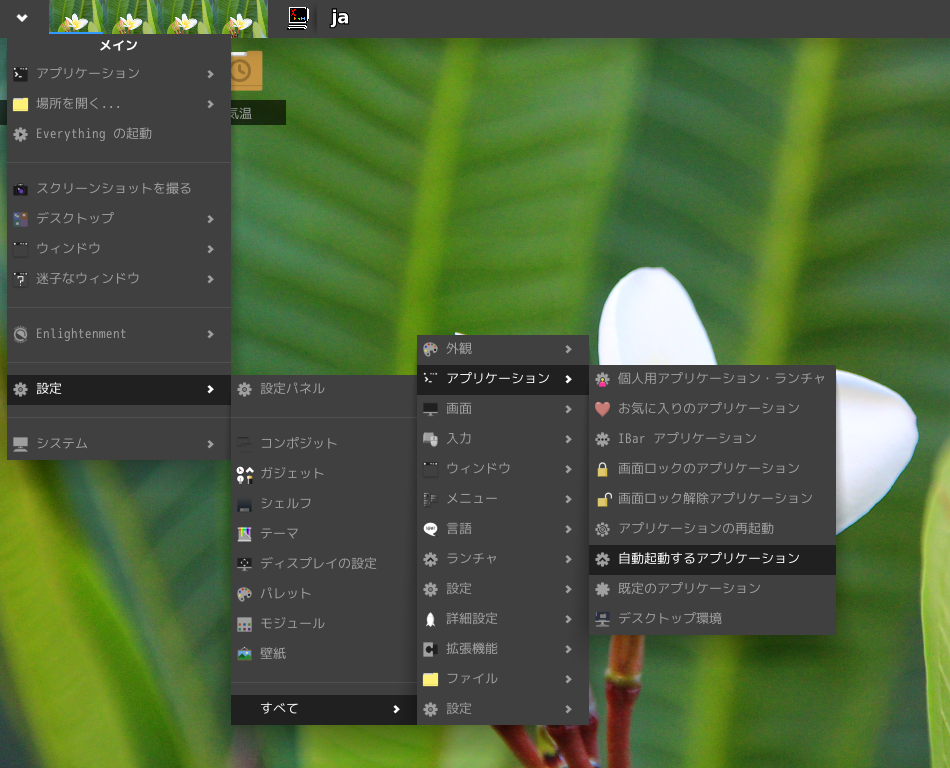This screenshot has height=768, width=950.
Task: Click the yellow folder icon for 場所を開く
Action: [21, 104]
